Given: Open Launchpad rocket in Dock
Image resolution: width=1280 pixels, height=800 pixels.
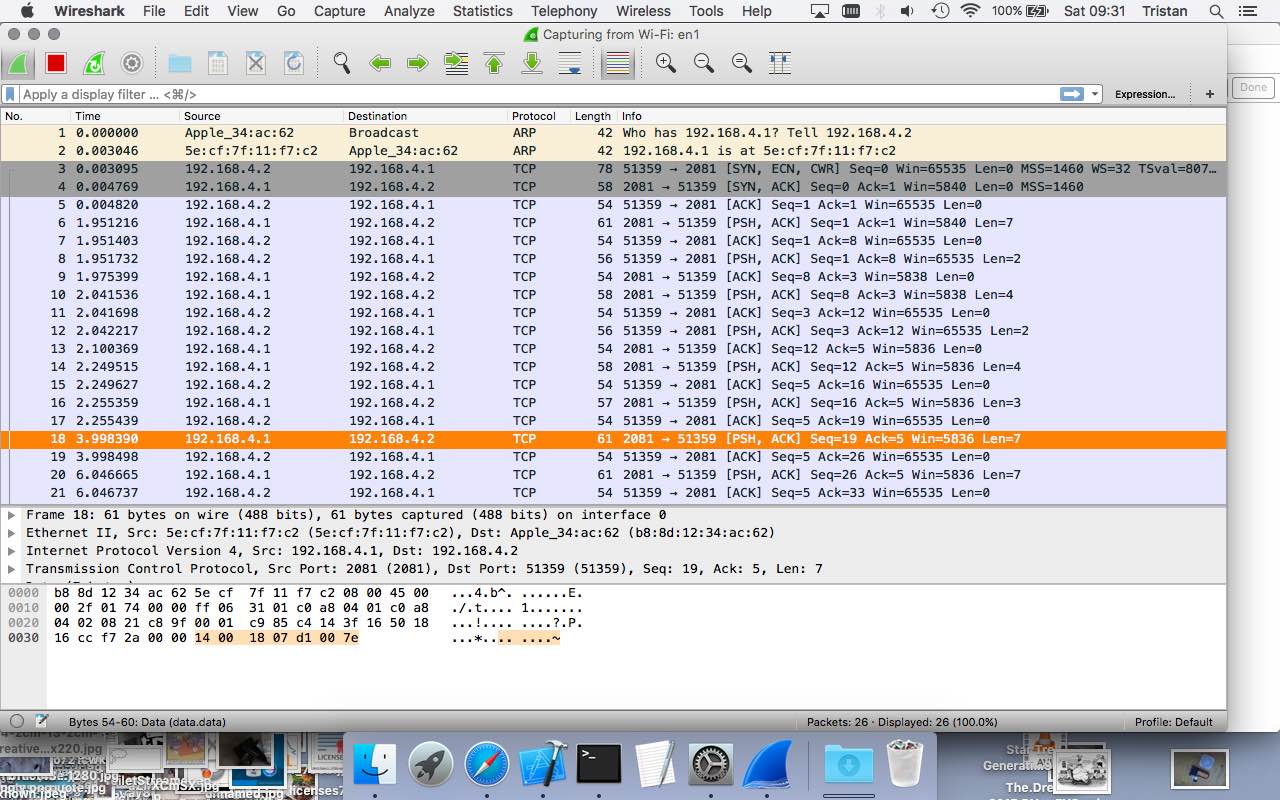Looking at the screenshot, I should 432,766.
